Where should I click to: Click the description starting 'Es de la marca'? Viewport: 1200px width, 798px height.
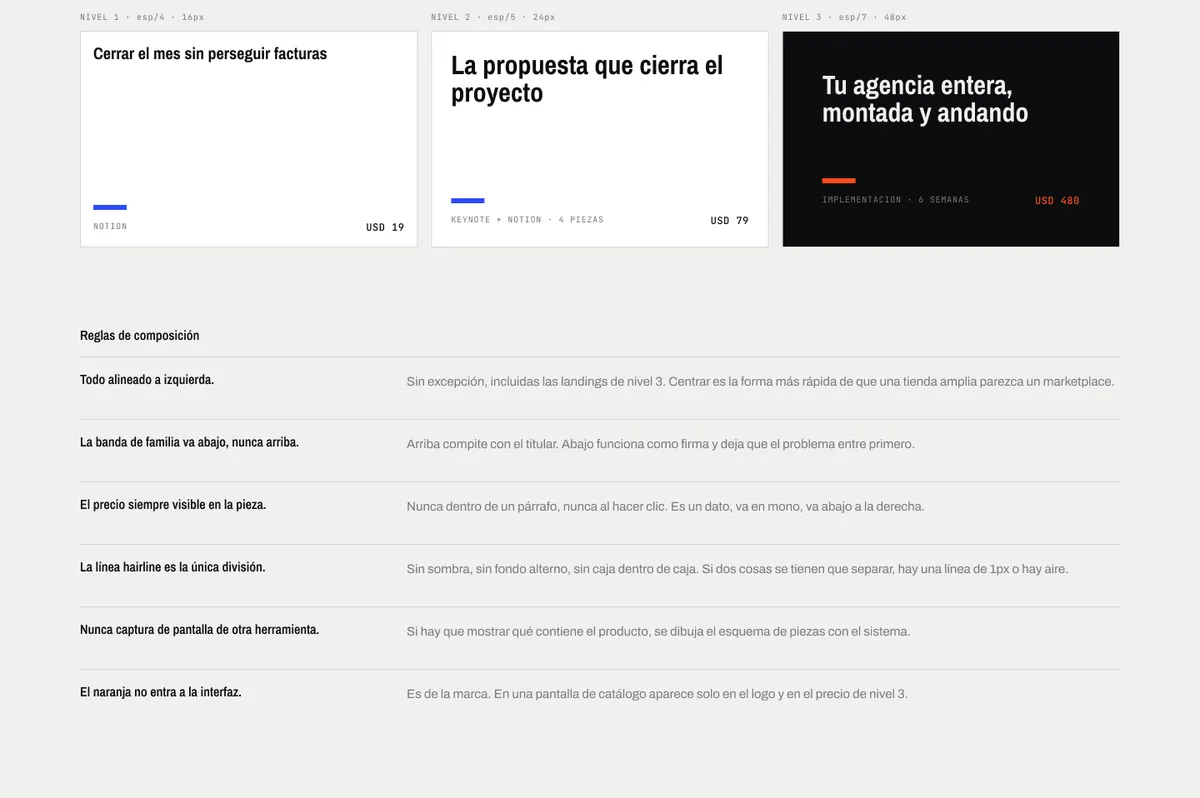click(x=657, y=694)
